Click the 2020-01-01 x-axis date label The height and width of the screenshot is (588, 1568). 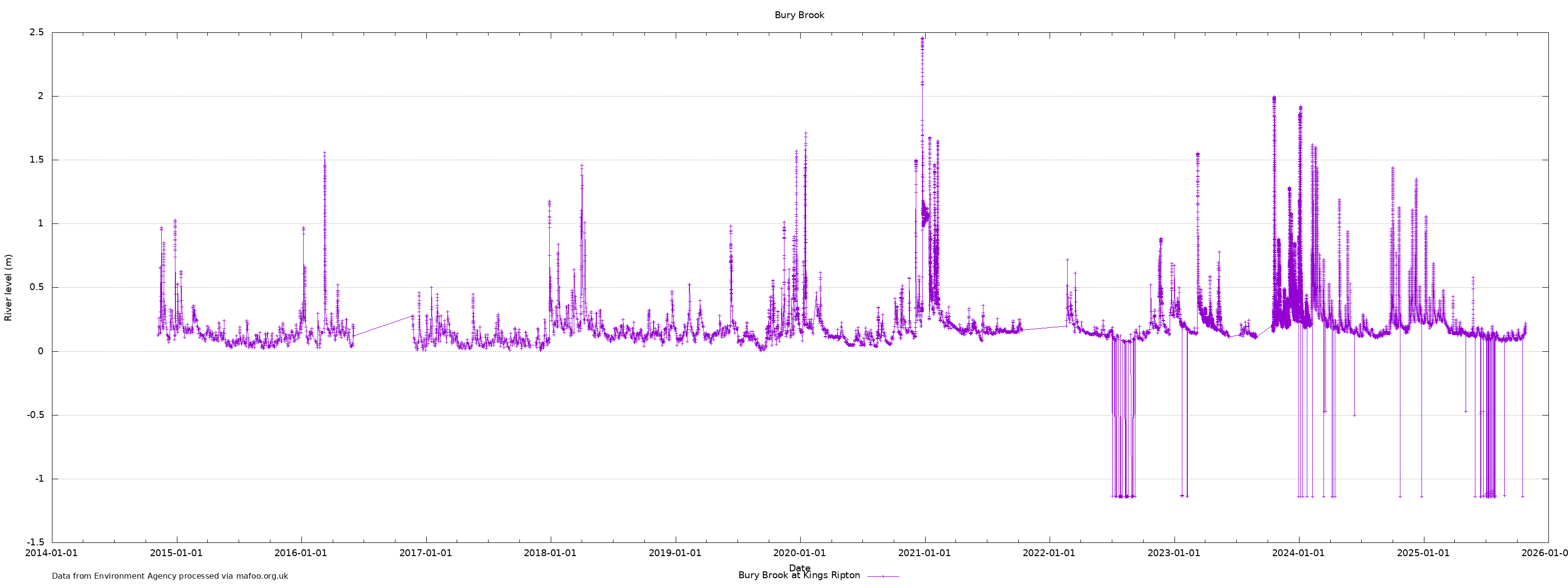(x=799, y=553)
